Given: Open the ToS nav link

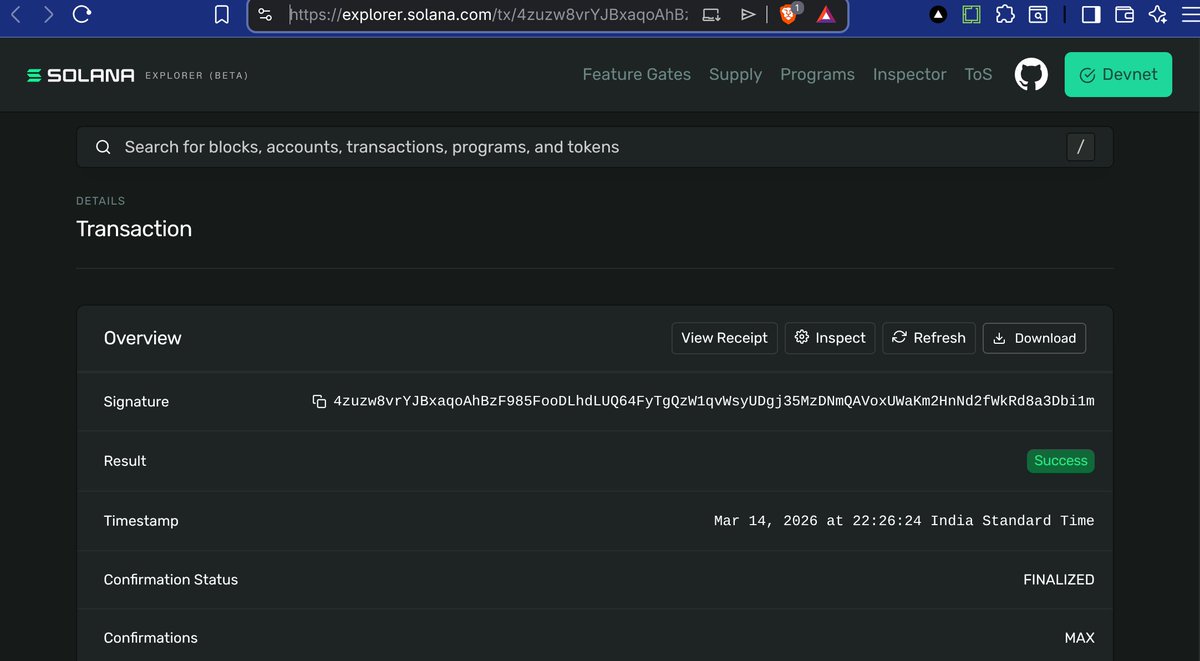Looking at the screenshot, I should point(978,74).
